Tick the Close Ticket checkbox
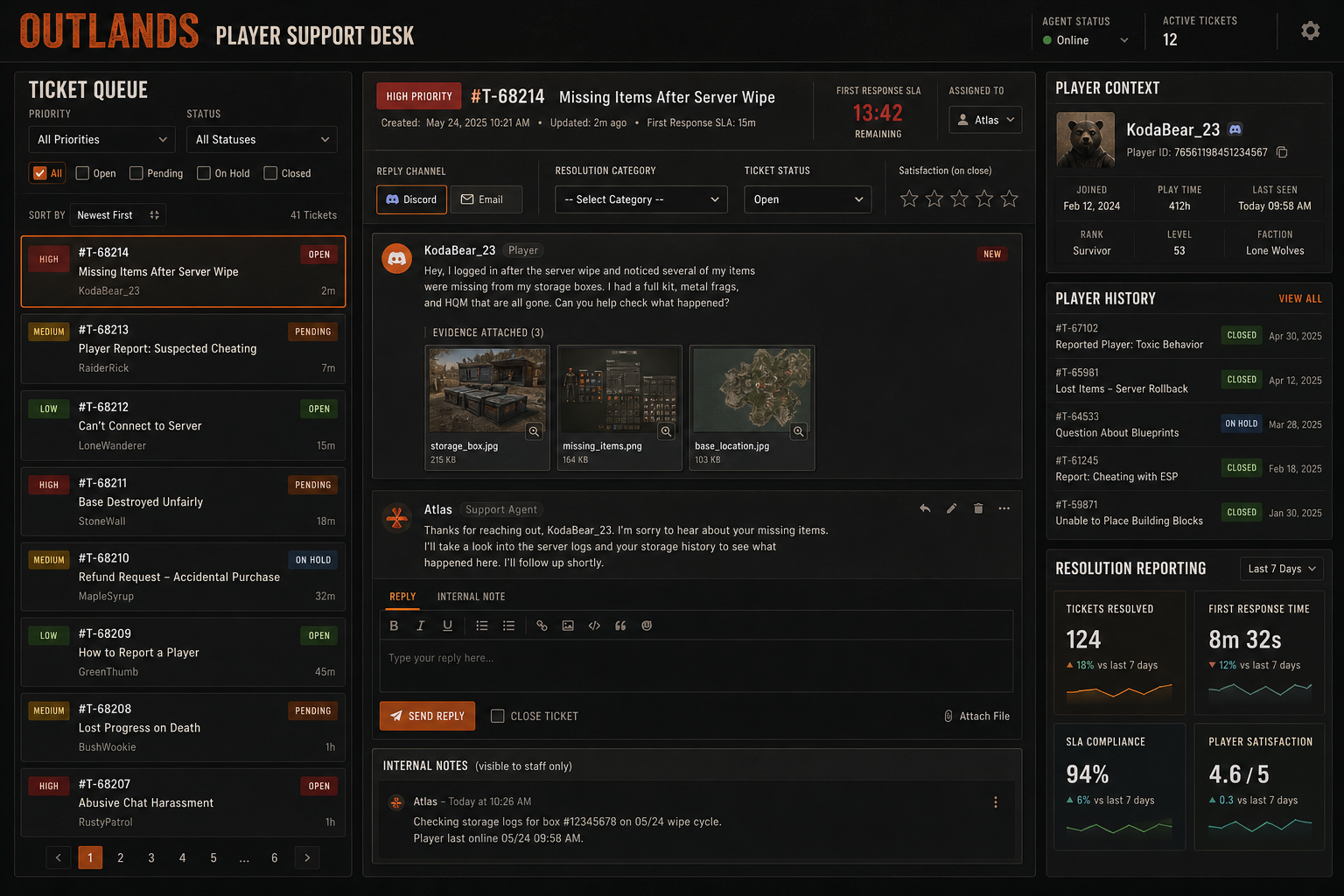The width and height of the screenshot is (1344, 896). [497, 716]
